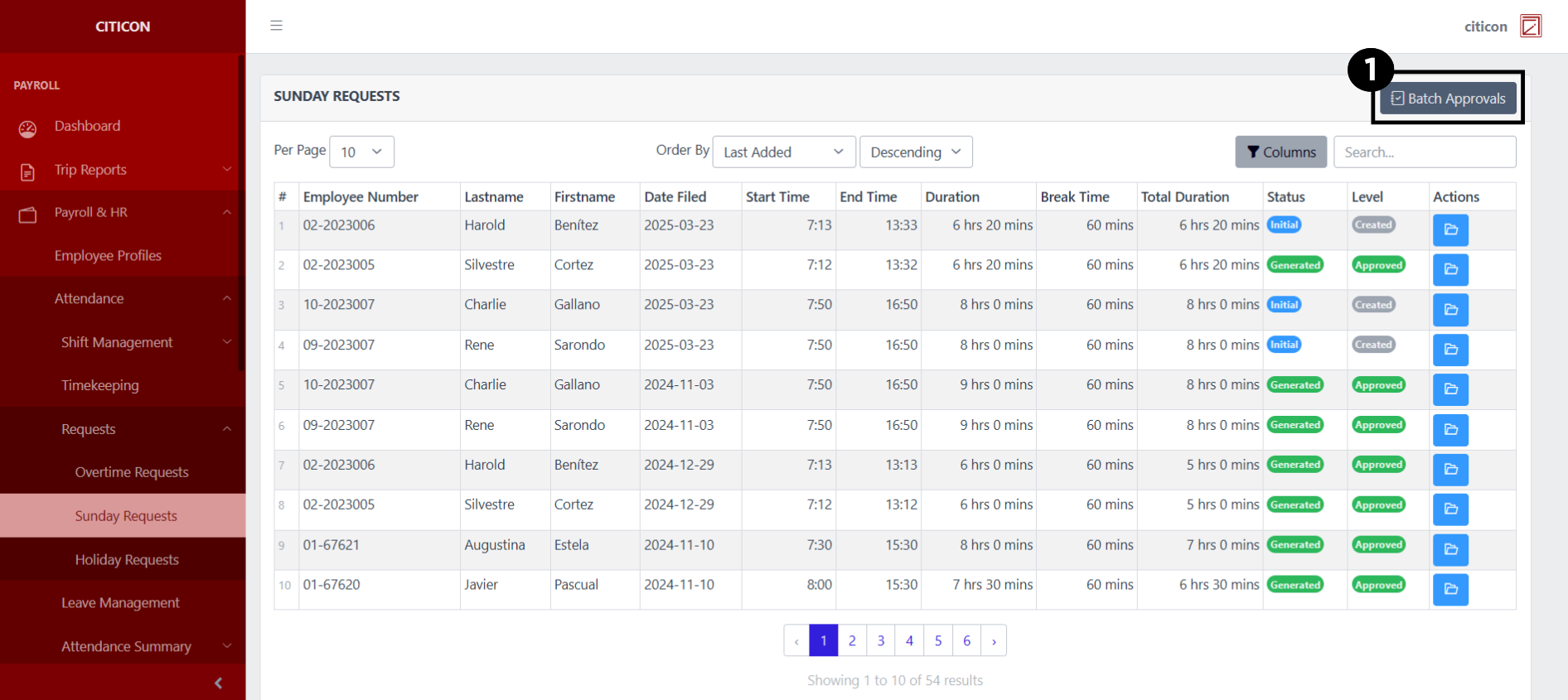The image size is (1568, 700).
Task: Collapse the Attendance menu section
Action: pyautogui.click(x=226, y=298)
